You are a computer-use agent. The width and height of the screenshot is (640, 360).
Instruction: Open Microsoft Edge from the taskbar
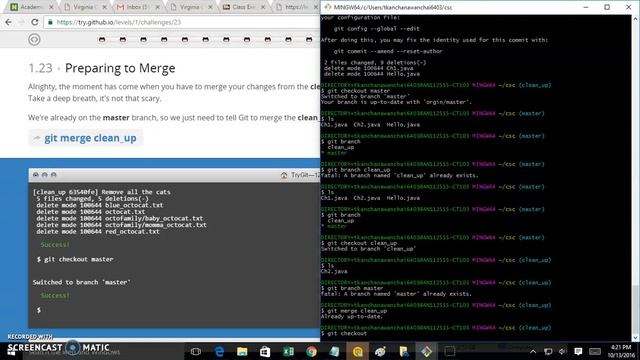[219, 351]
